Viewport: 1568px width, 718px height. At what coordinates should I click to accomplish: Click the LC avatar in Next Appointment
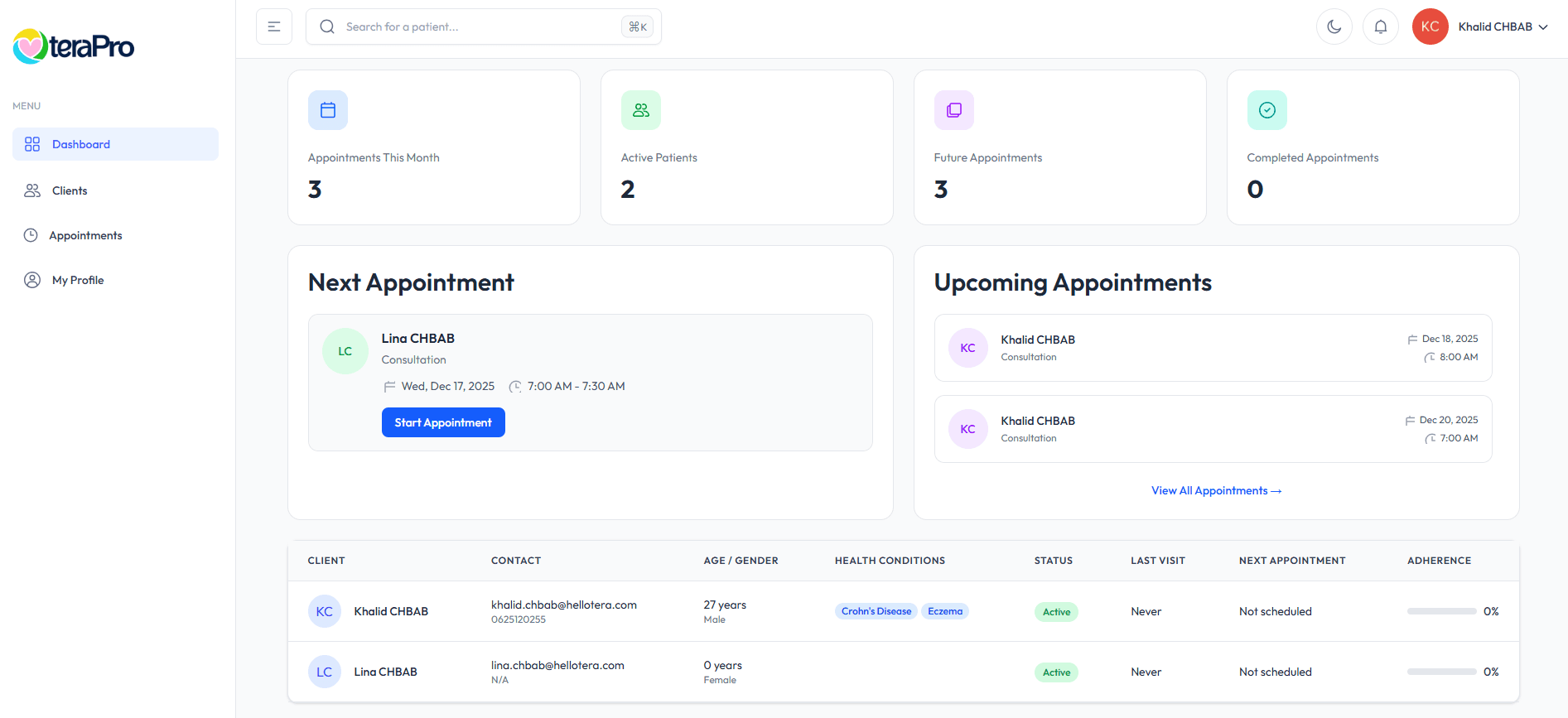click(345, 351)
